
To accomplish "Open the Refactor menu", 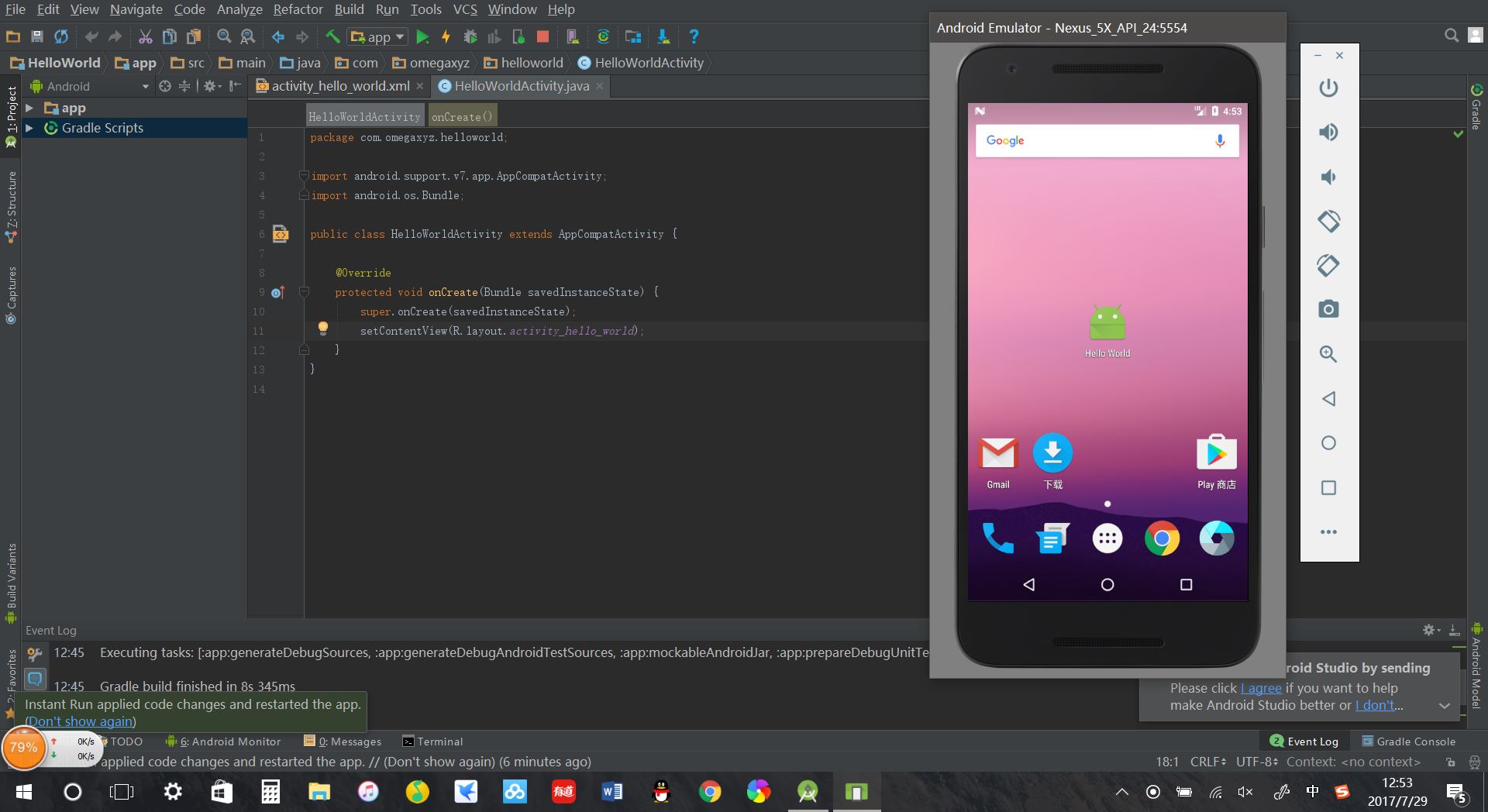I will [298, 9].
